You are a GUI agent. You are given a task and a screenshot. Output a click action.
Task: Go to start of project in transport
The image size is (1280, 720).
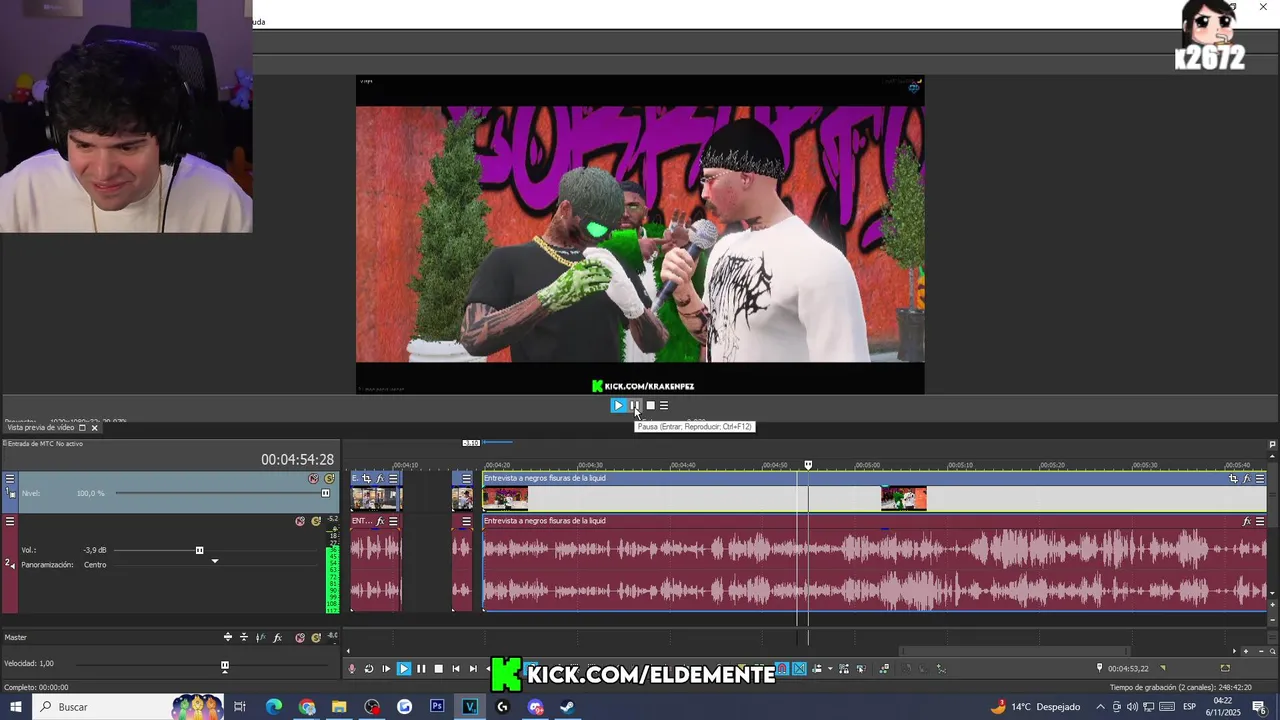tap(456, 669)
